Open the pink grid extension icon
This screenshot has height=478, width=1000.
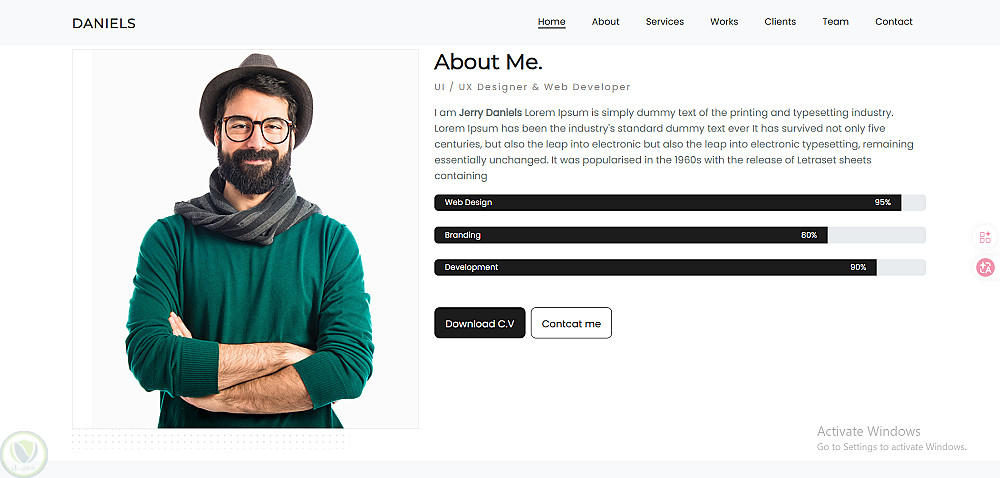(x=985, y=237)
